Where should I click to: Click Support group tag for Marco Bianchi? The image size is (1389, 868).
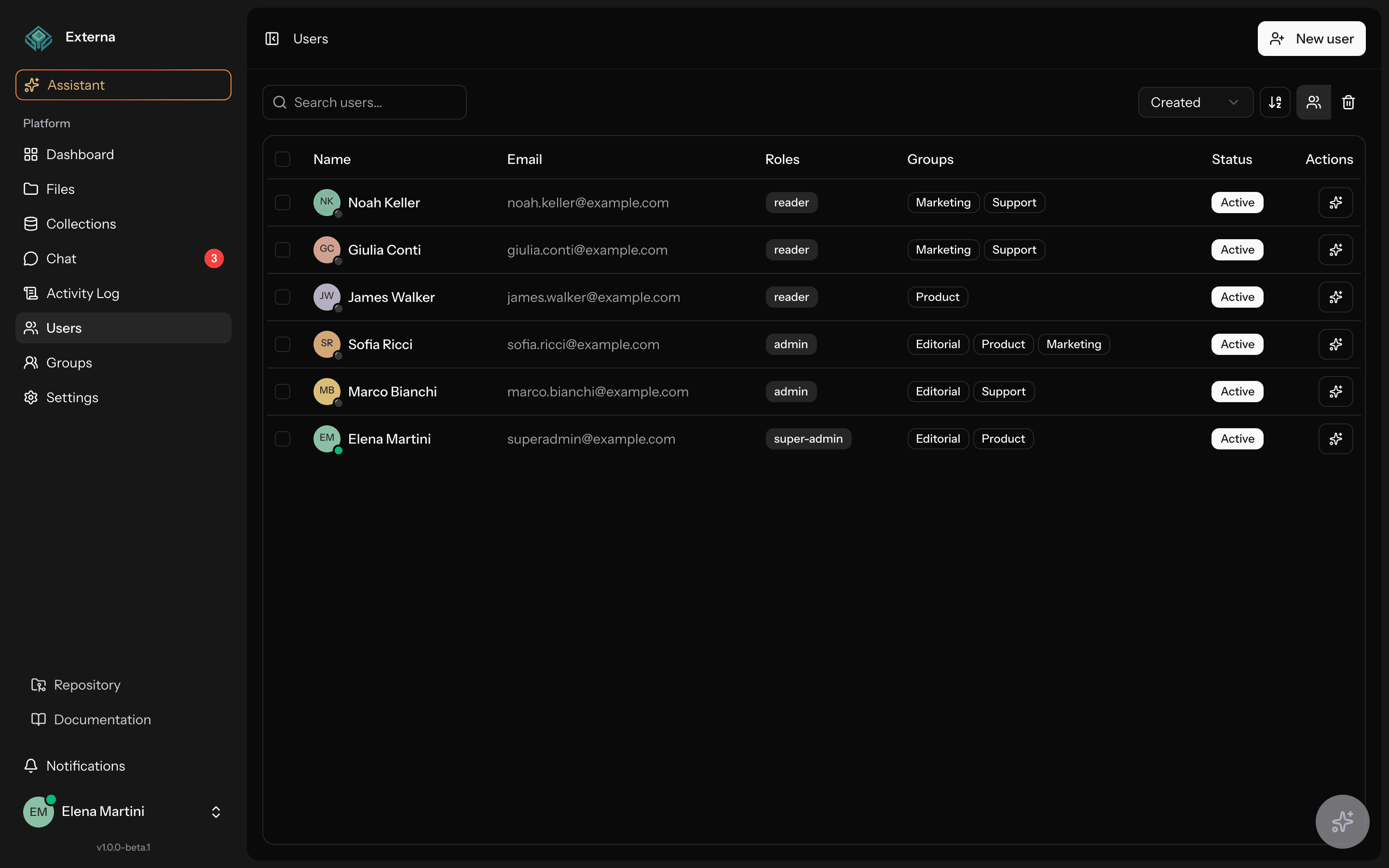tap(1003, 392)
